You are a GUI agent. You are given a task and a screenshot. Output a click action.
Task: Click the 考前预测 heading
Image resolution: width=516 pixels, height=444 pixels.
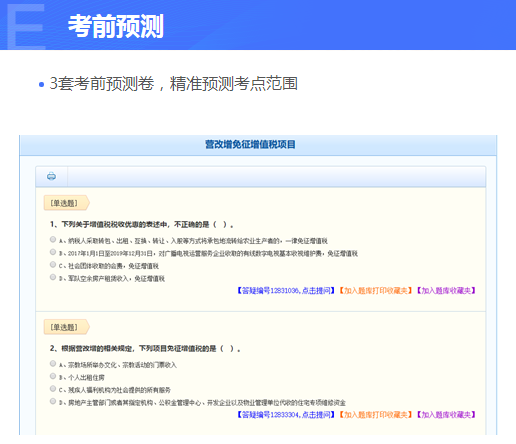pyautogui.click(x=116, y=26)
